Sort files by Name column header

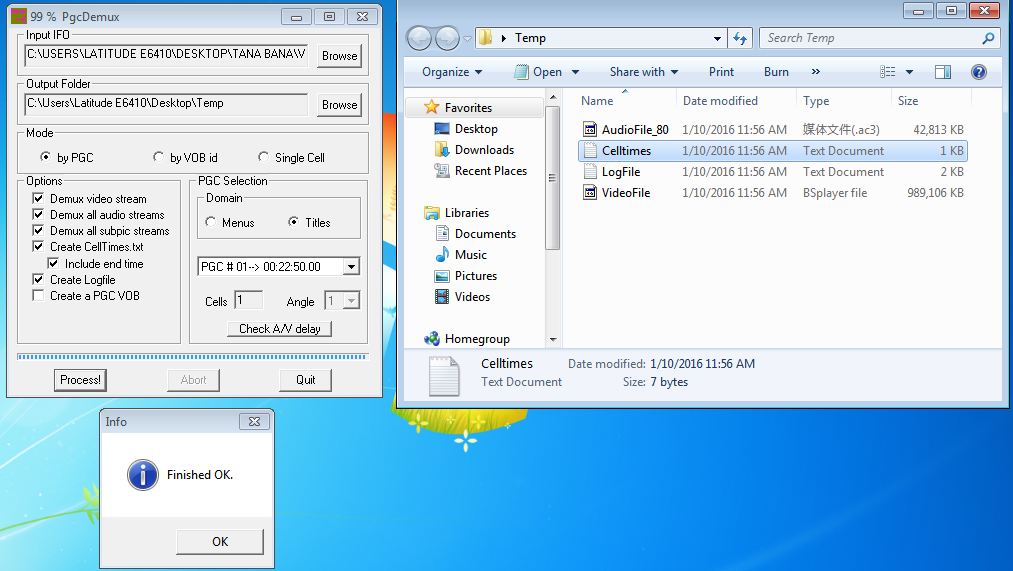coord(597,101)
